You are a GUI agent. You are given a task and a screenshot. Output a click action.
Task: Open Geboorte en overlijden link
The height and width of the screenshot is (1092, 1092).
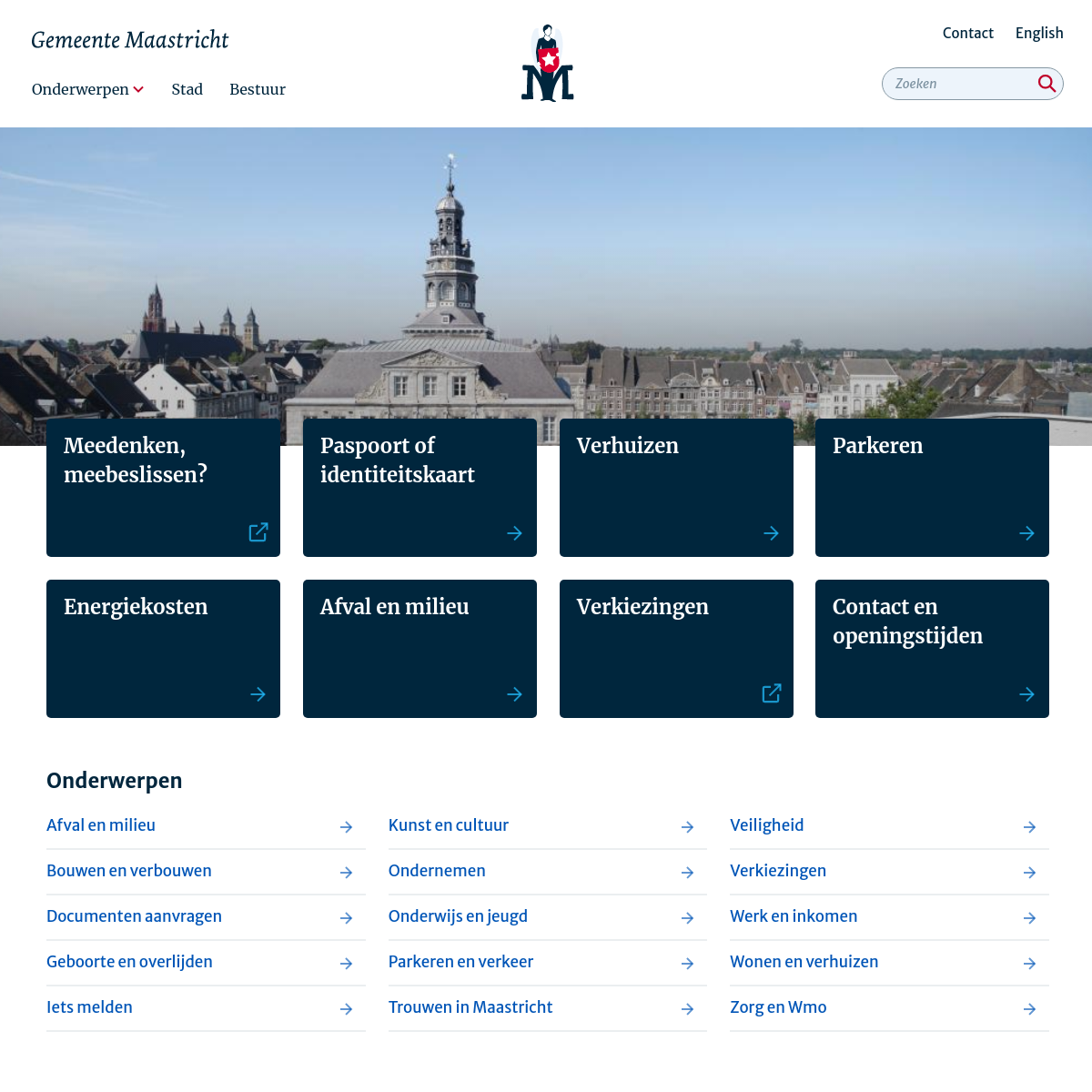click(129, 962)
